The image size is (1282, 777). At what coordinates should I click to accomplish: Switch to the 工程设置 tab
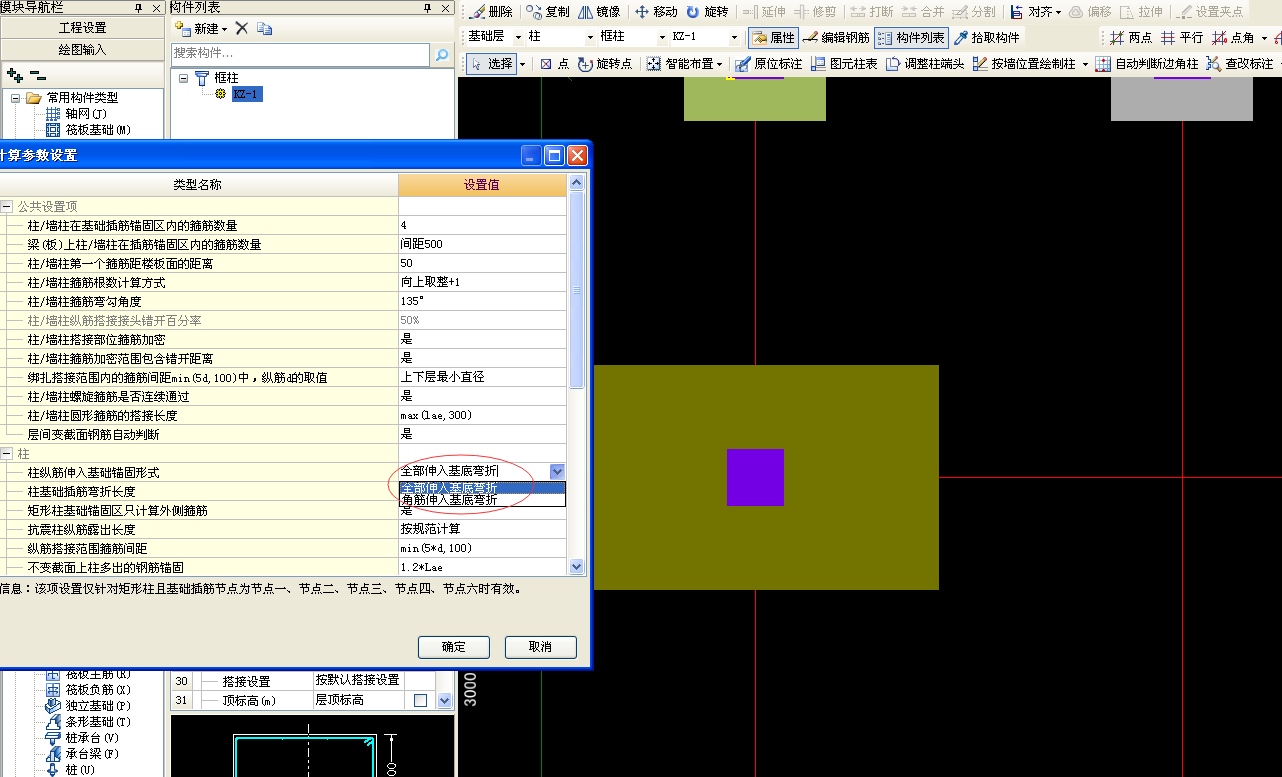pos(83,28)
